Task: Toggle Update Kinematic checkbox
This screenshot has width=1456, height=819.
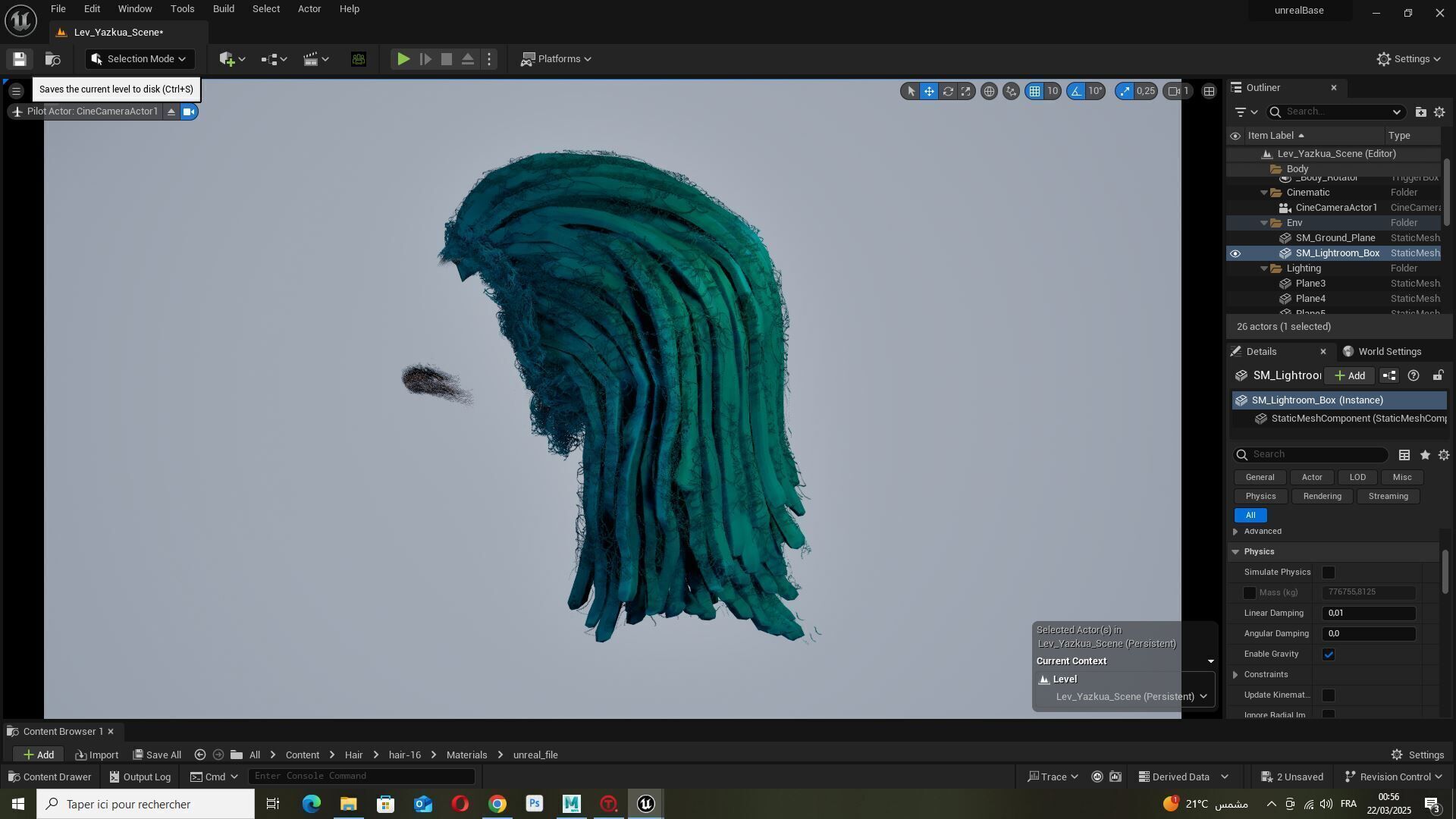Action: pos(1329,695)
